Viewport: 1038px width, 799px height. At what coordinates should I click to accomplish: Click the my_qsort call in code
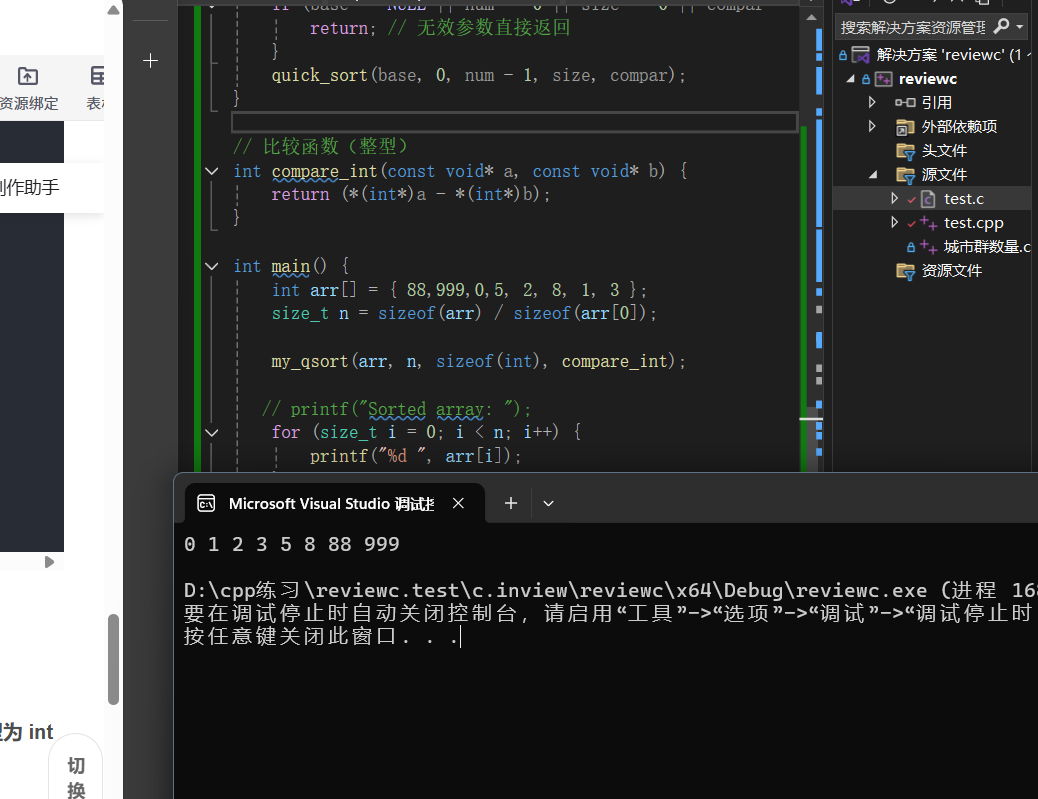(309, 361)
